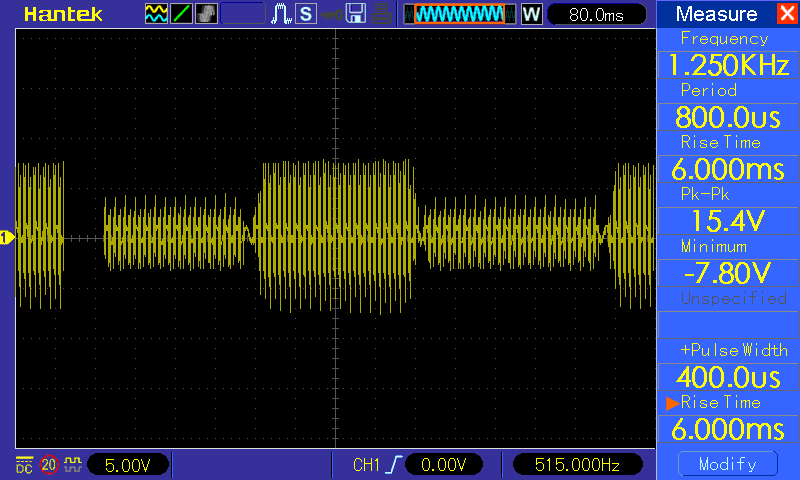Click the Pk-Pk label
Viewport: 800px width, 480px height.
[705, 194]
